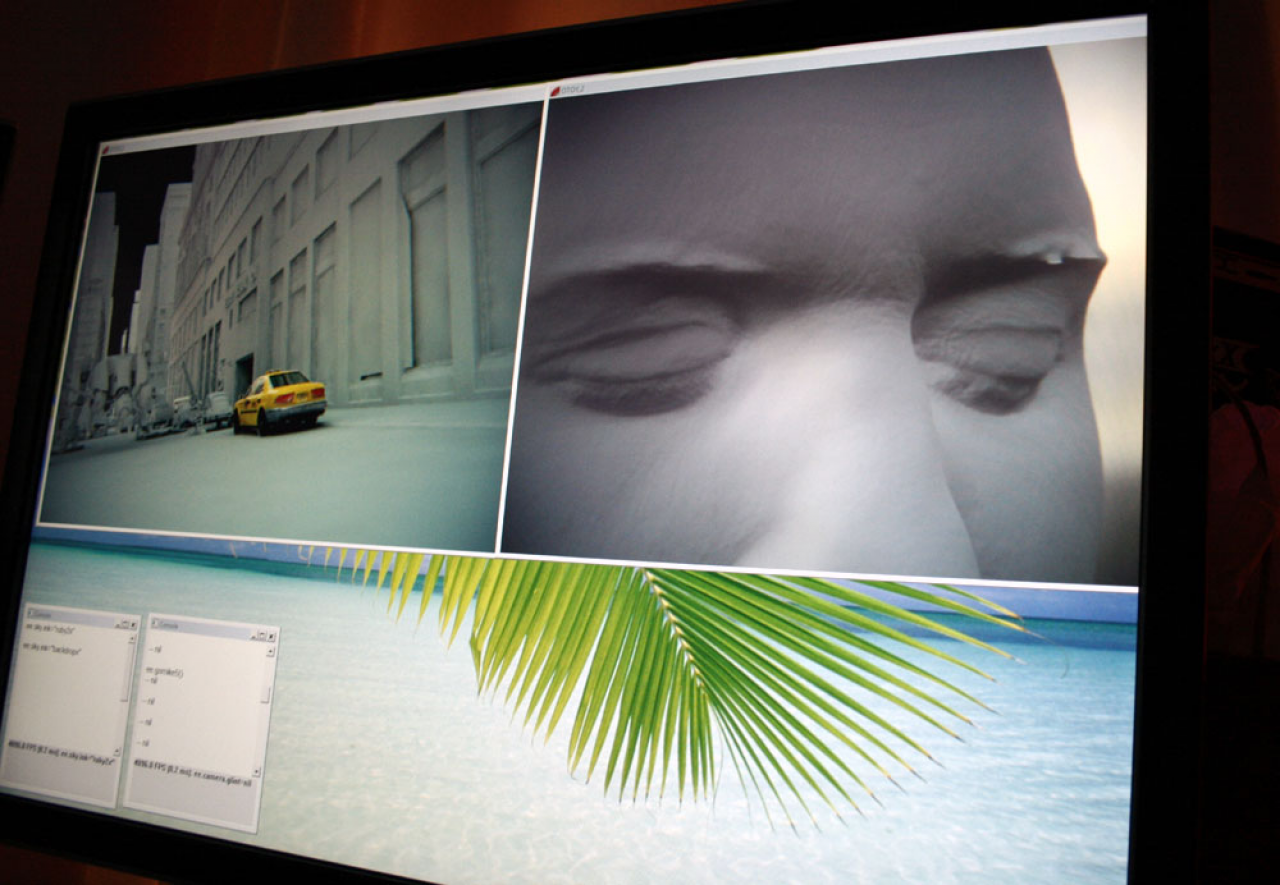Click the right console's scroll down arrow

(x=256, y=772)
